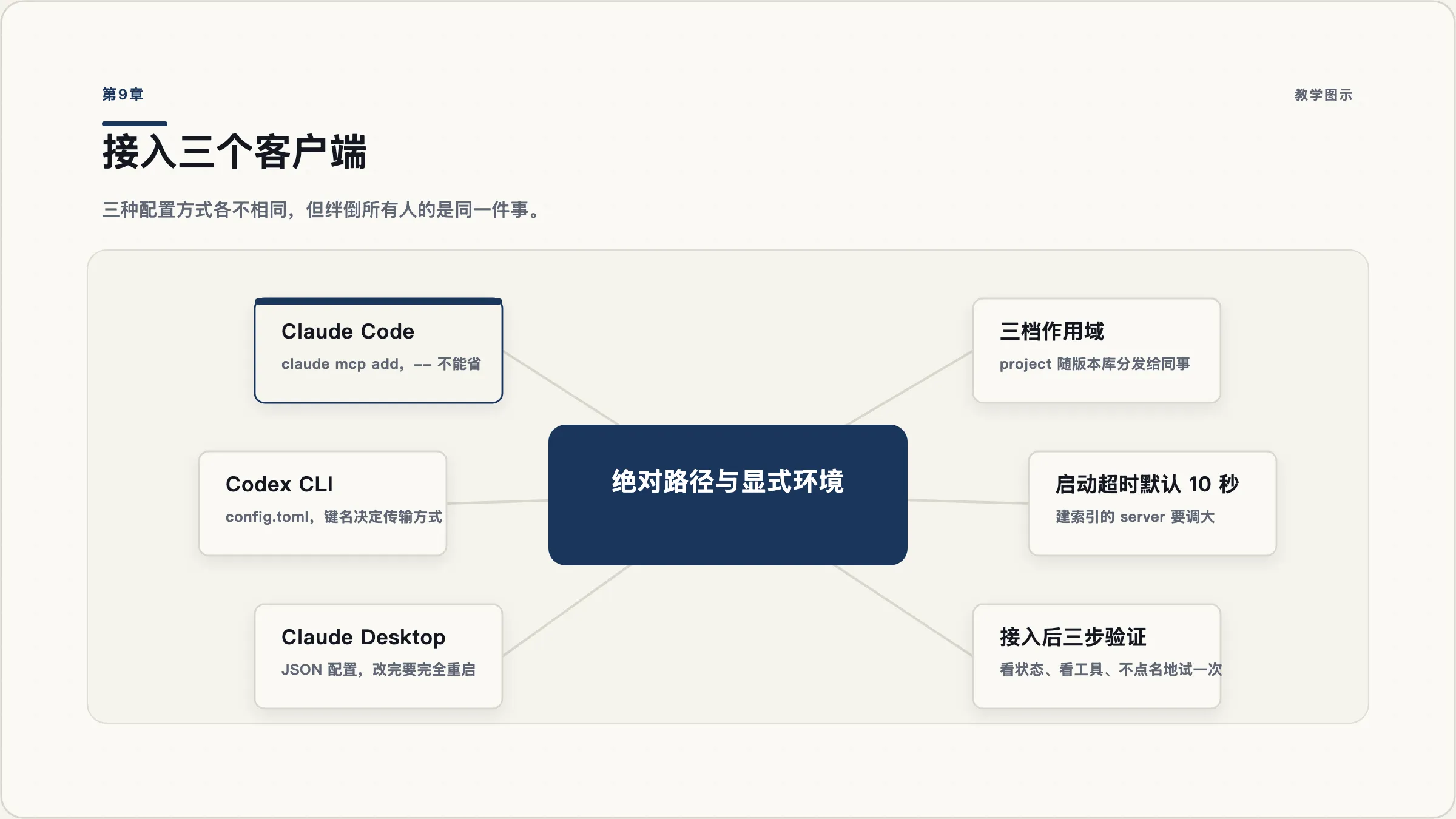Select the Claude Code card
Image resolution: width=1456 pixels, height=819 pixels.
pos(379,351)
